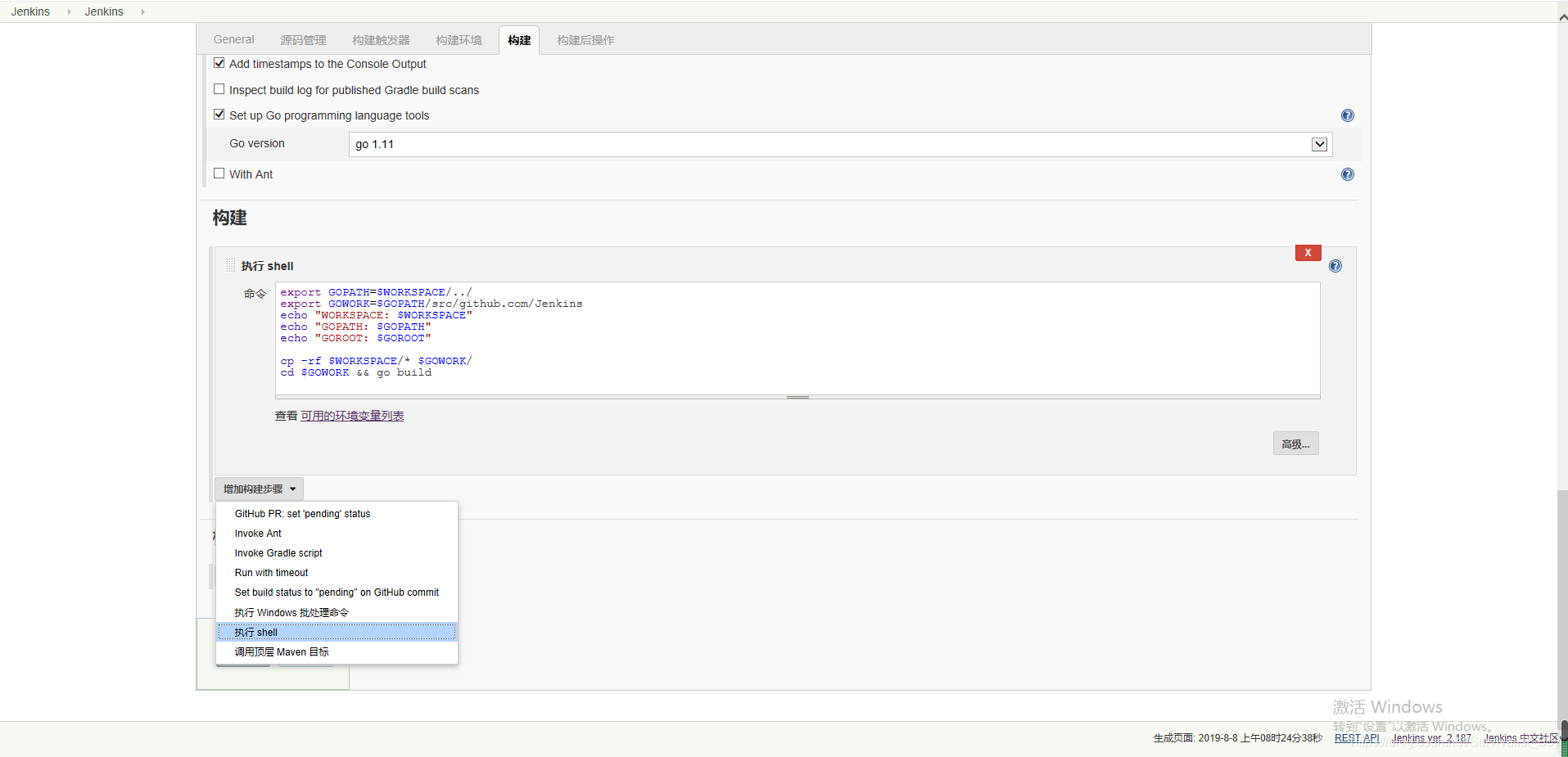Image resolution: width=1568 pixels, height=757 pixels.
Task: Open help icon for 执行 shell step
Action: (1335, 266)
